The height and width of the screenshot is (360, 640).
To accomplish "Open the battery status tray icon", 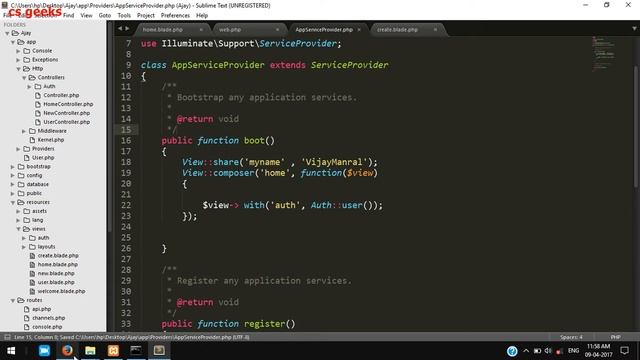I will point(537,351).
